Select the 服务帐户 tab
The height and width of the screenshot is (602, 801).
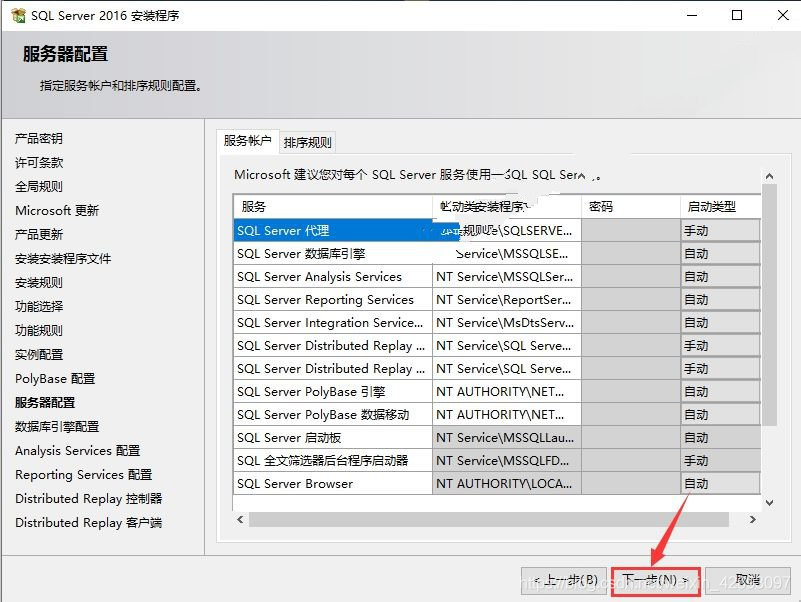click(247, 141)
